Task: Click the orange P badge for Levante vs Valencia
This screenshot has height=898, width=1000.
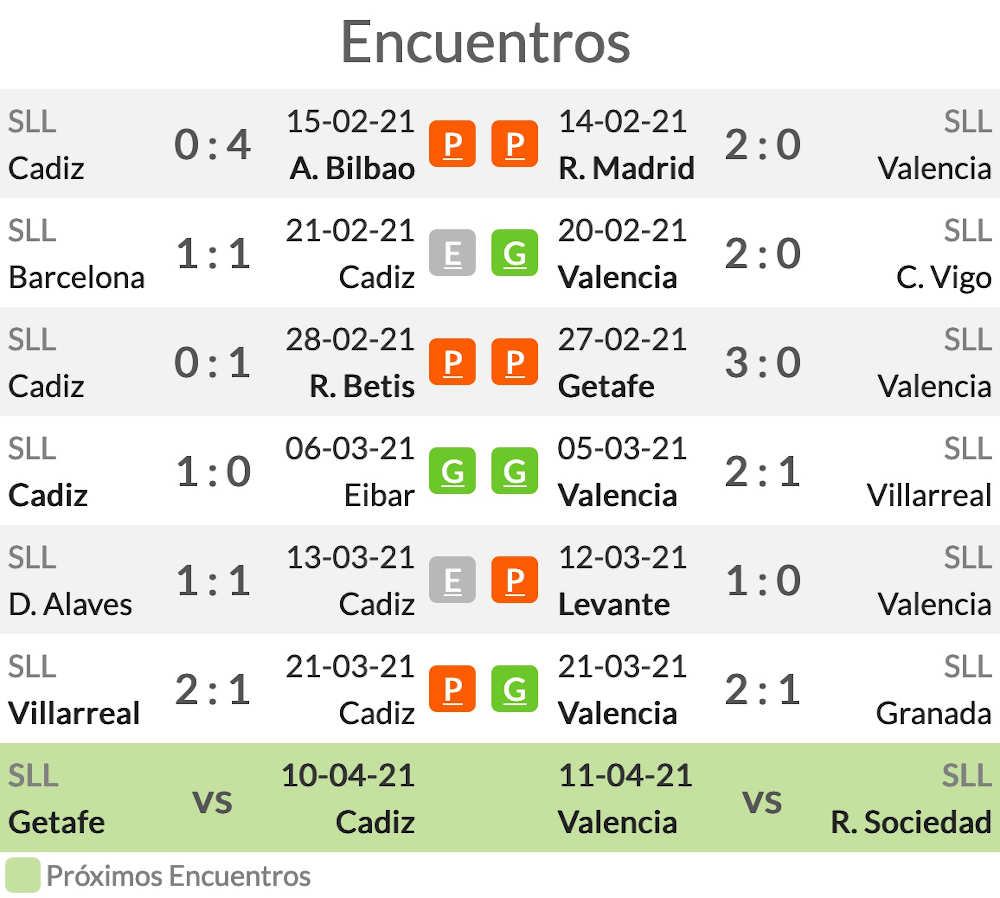Action: point(515,580)
